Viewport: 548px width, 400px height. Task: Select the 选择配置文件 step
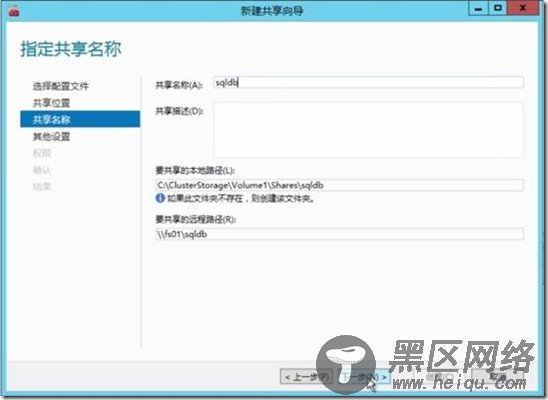pos(61,86)
